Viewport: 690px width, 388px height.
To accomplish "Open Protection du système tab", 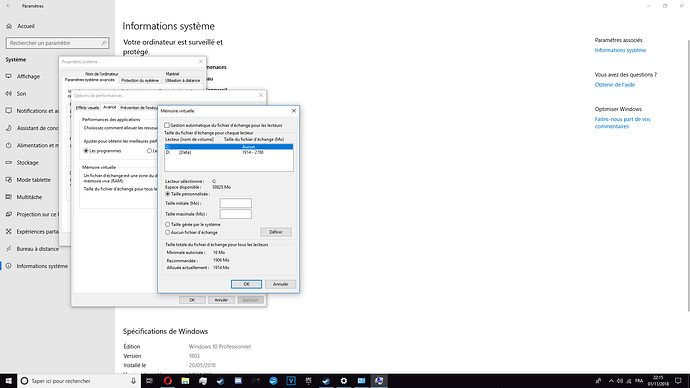I will [140, 81].
